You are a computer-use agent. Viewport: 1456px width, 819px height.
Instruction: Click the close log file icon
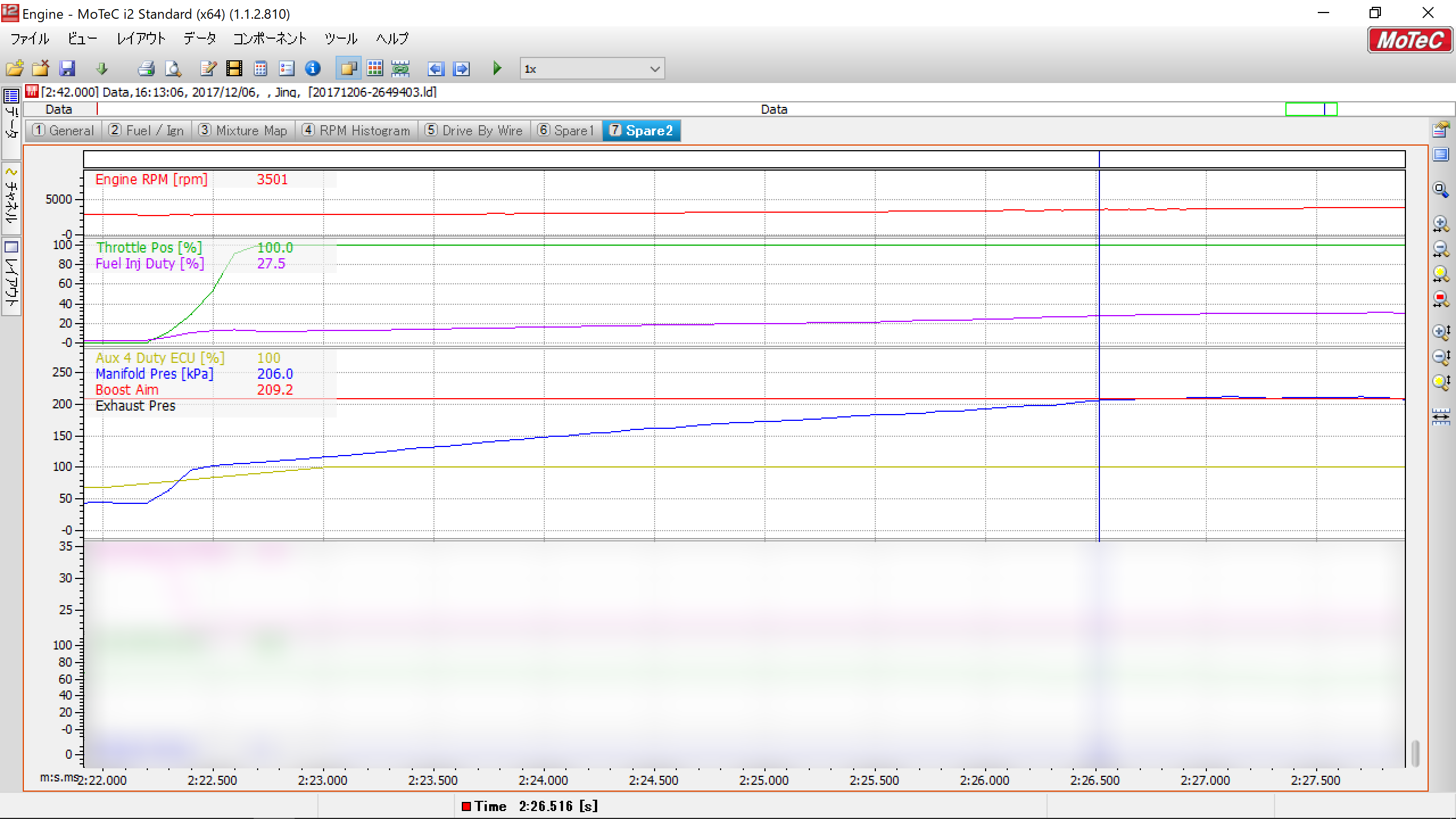40,69
